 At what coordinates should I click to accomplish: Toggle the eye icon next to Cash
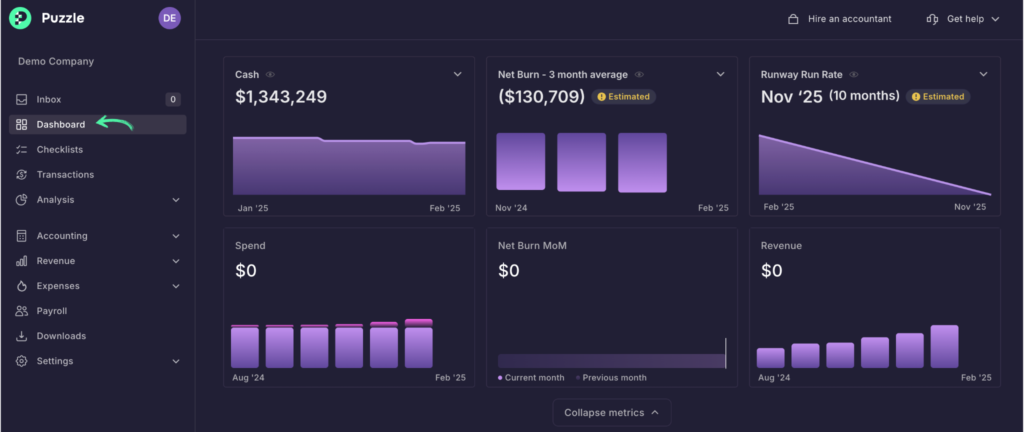[x=271, y=75]
